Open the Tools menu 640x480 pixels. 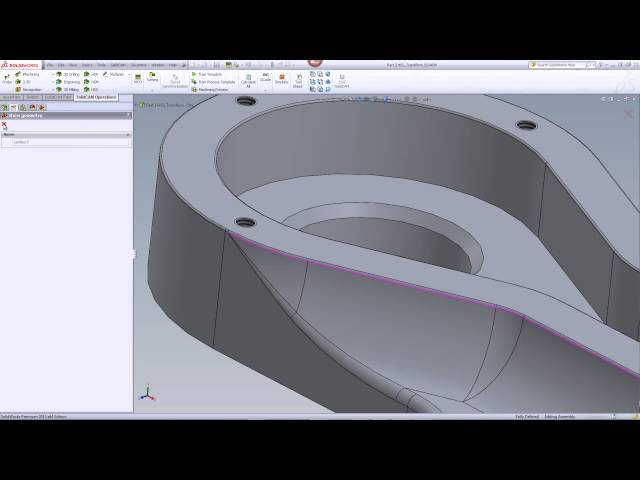[101, 65]
